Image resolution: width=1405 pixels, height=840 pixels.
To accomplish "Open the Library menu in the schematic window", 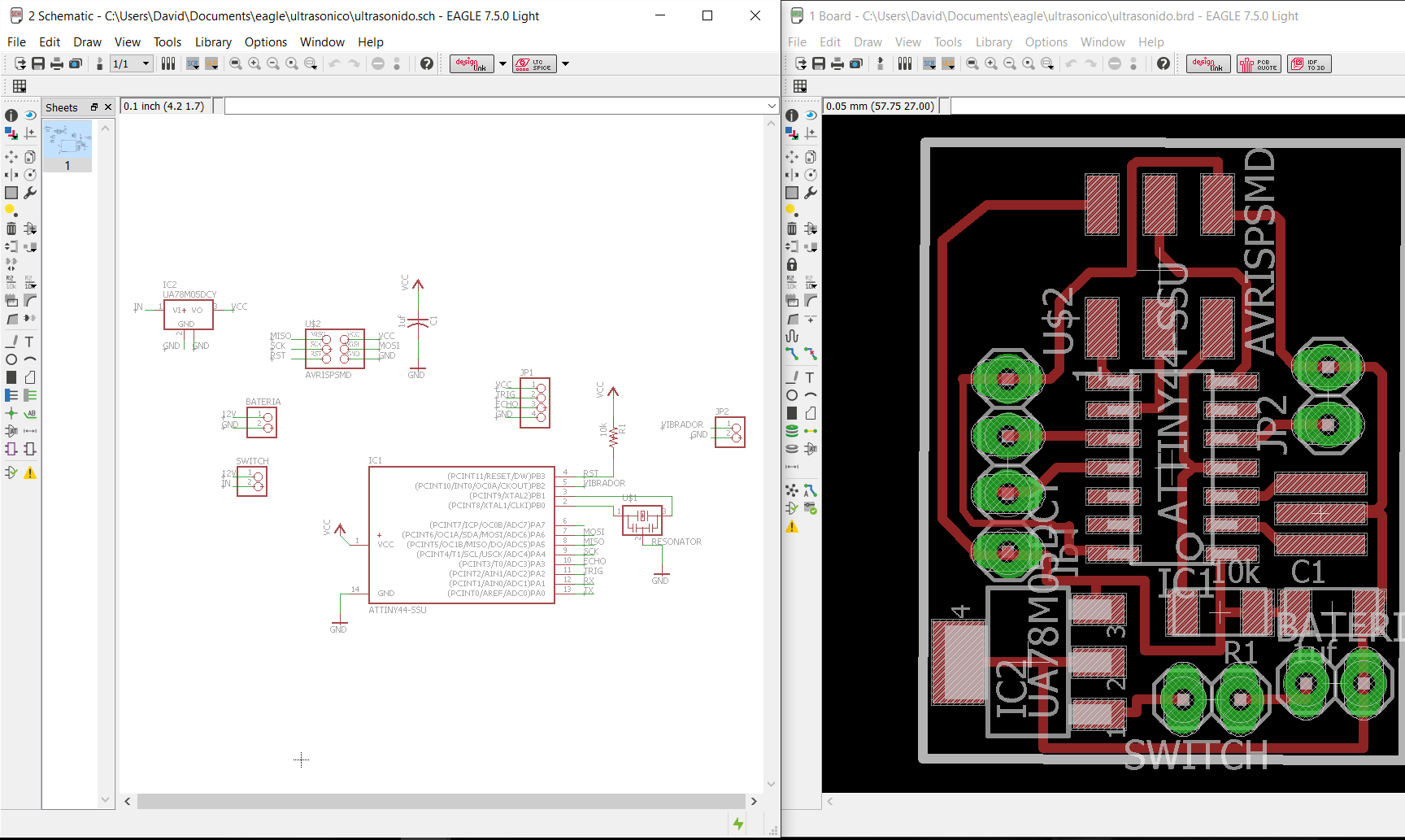I will pyautogui.click(x=213, y=42).
